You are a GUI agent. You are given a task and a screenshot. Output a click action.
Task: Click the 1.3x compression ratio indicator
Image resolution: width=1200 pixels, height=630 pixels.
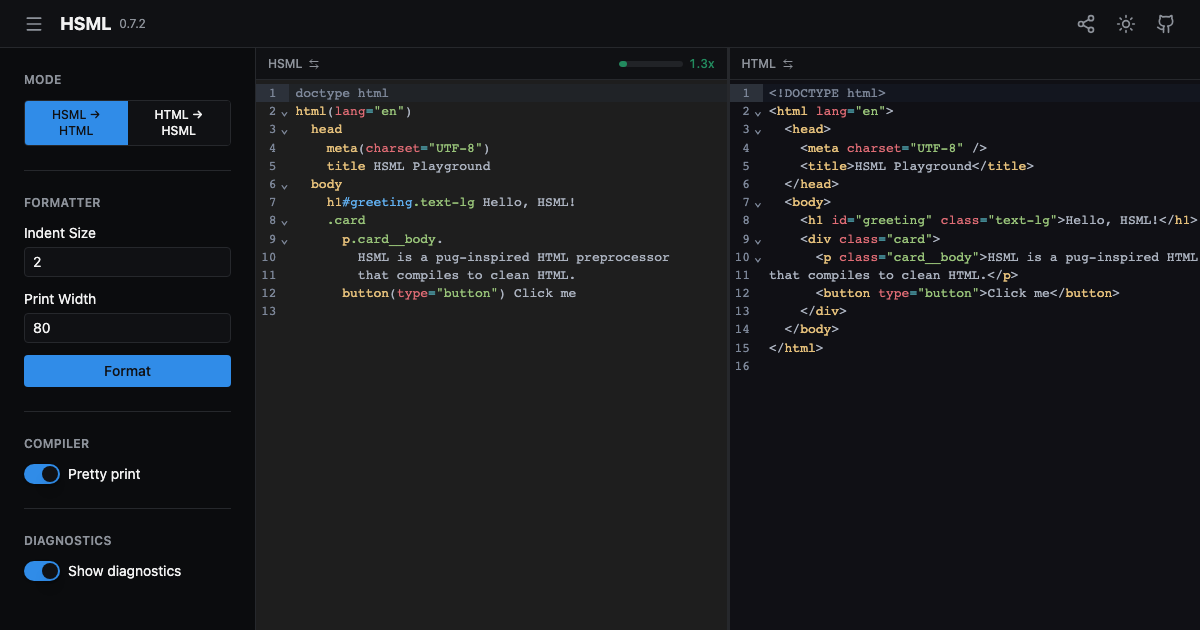(701, 64)
